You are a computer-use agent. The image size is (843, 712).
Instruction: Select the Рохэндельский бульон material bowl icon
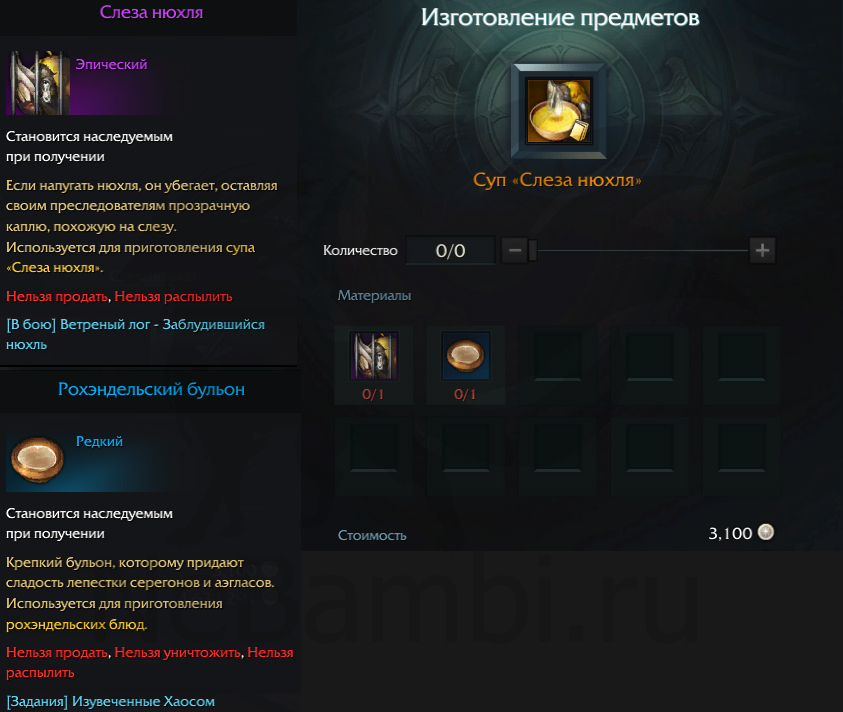point(466,356)
